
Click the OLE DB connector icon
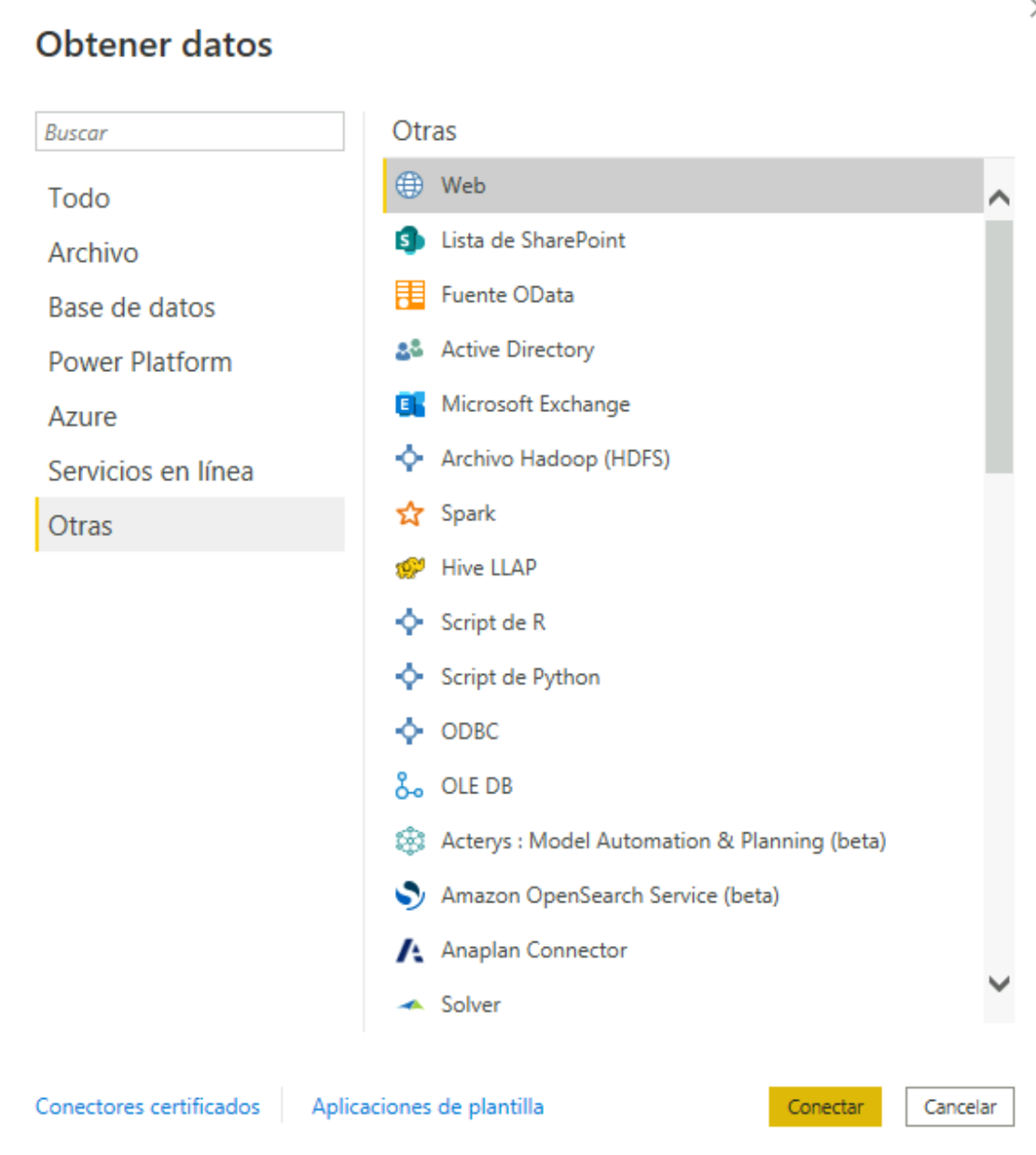pos(409,786)
